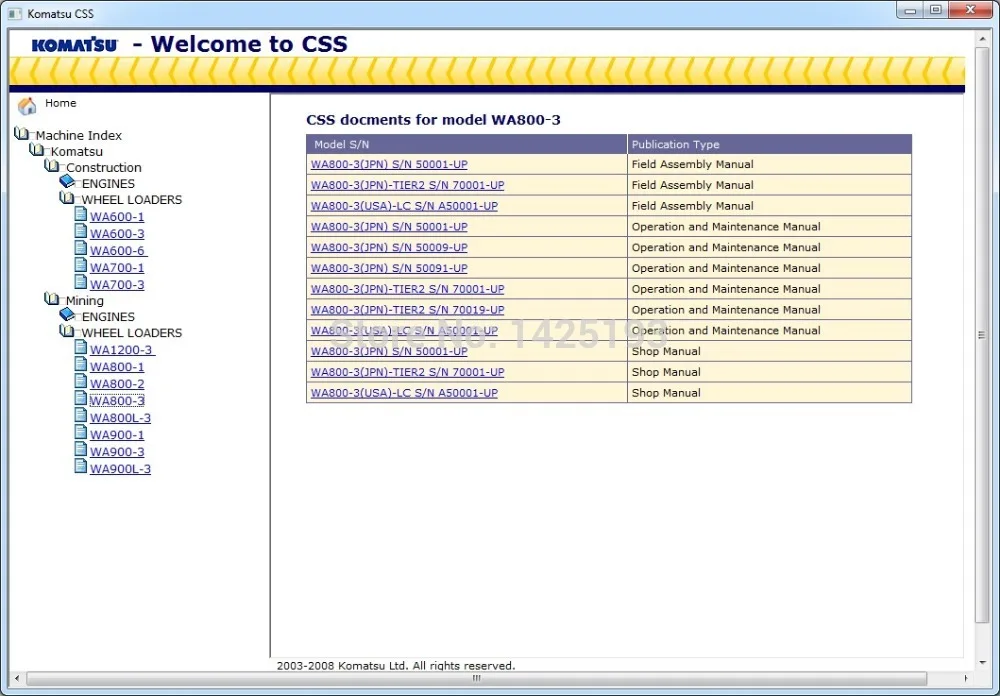
Task: Open Operation Manual WA800-3(JPN) S/N 50091-UP
Action: tap(389, 268)
